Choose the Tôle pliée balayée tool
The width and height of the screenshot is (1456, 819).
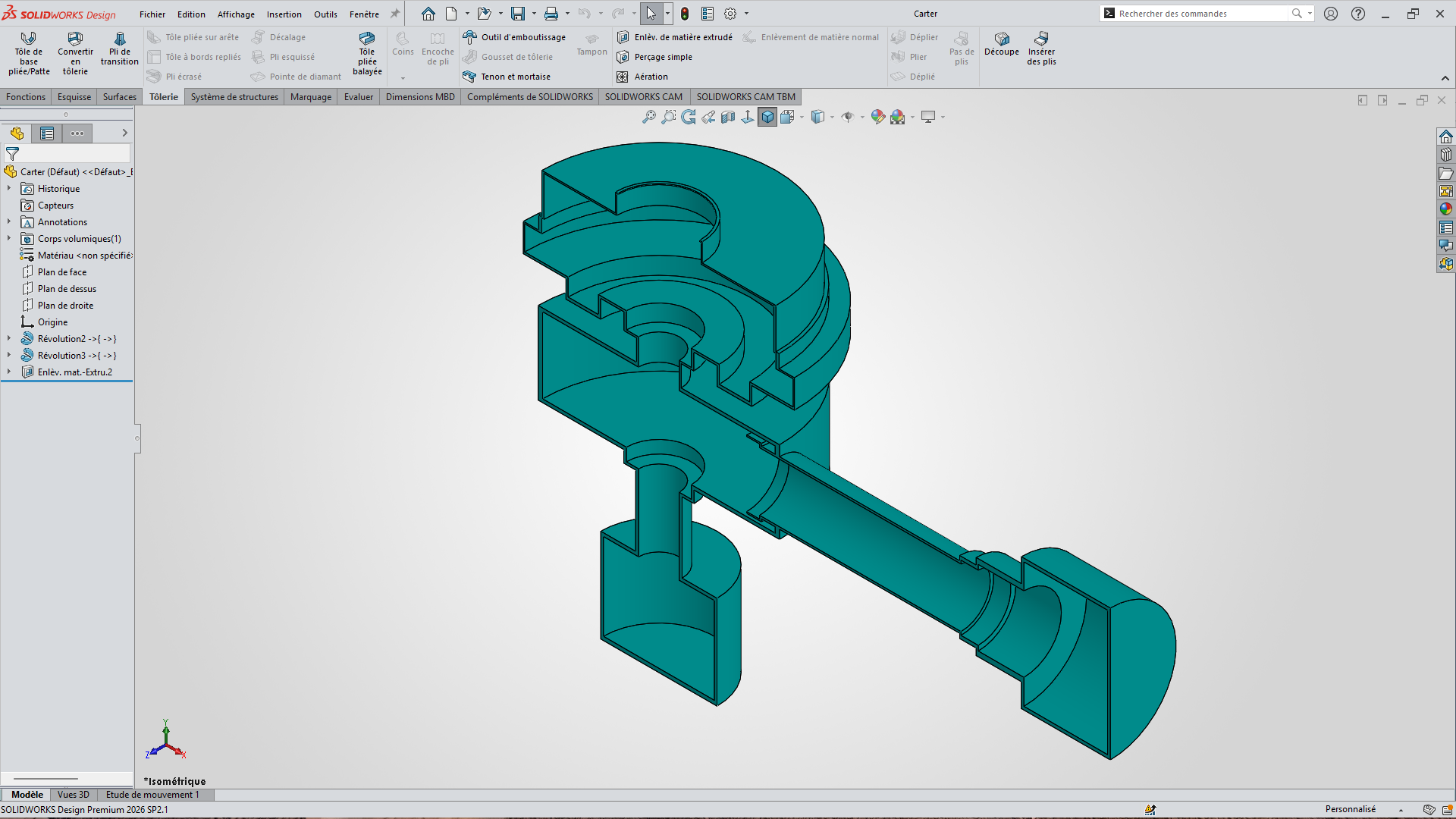click(367, 53)
